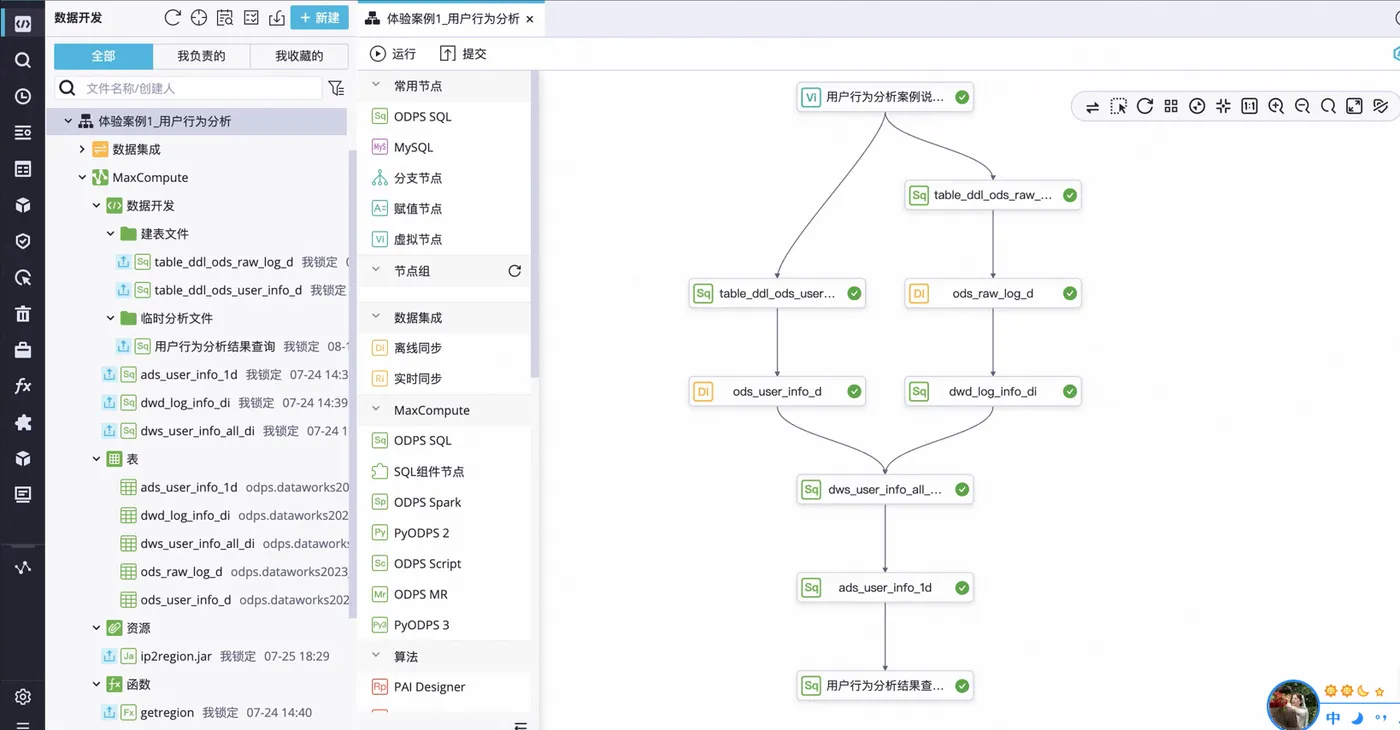The height and width of the screenshot is (730, 1400).
Task: Open ip2region.jar in the resource tree
Action: click(176, 656)
